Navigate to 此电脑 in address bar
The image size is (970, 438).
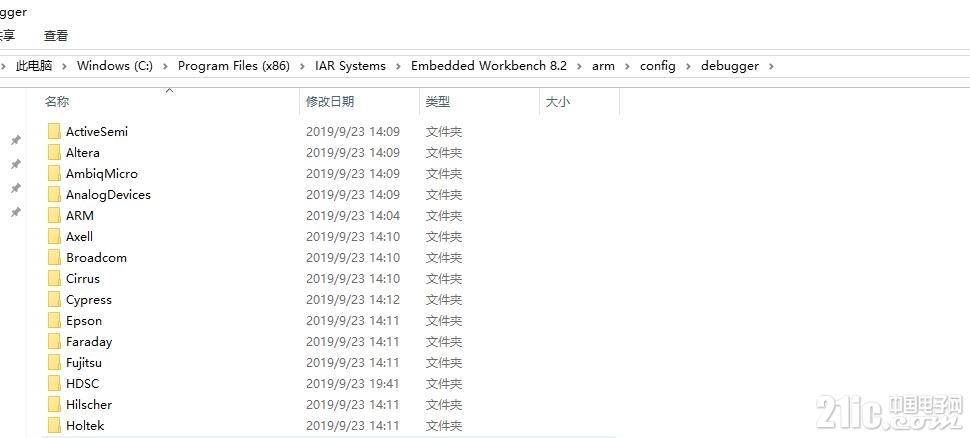click(34, 66)
